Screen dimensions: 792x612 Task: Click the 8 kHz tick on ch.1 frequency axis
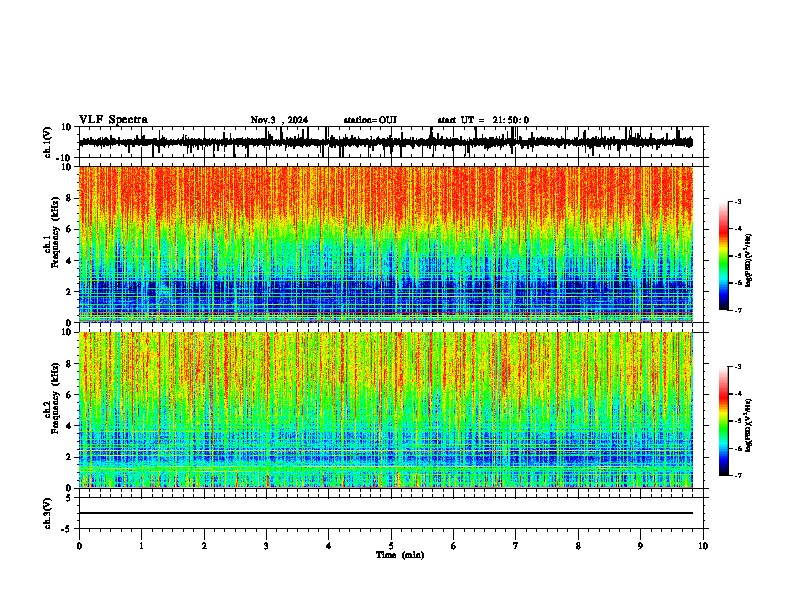click(69, 198)
